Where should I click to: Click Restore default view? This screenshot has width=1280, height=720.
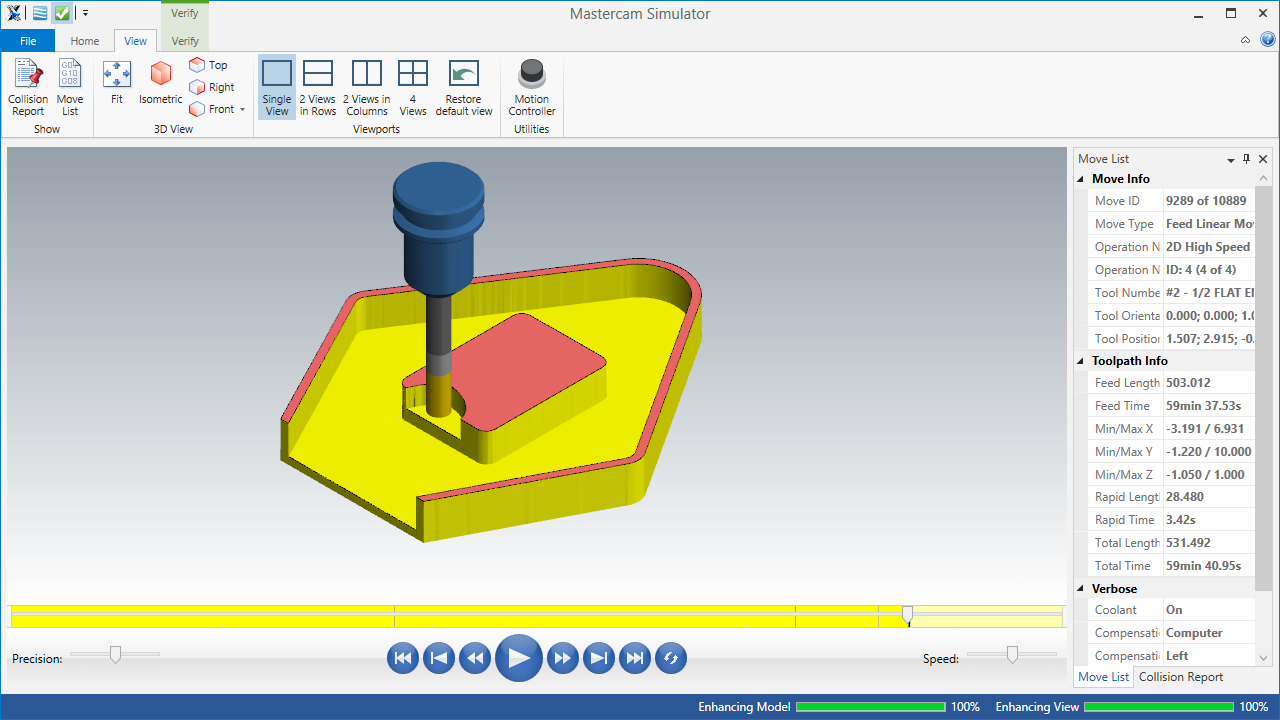point(464,86)
